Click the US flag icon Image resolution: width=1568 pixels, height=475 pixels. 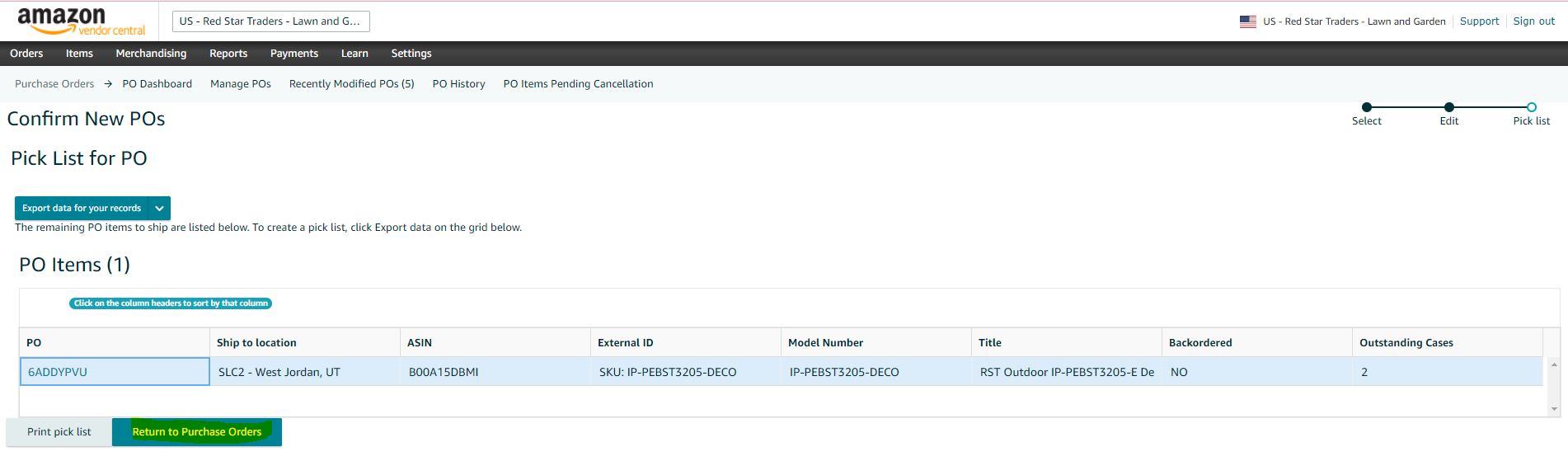(x=1247, y=21)
